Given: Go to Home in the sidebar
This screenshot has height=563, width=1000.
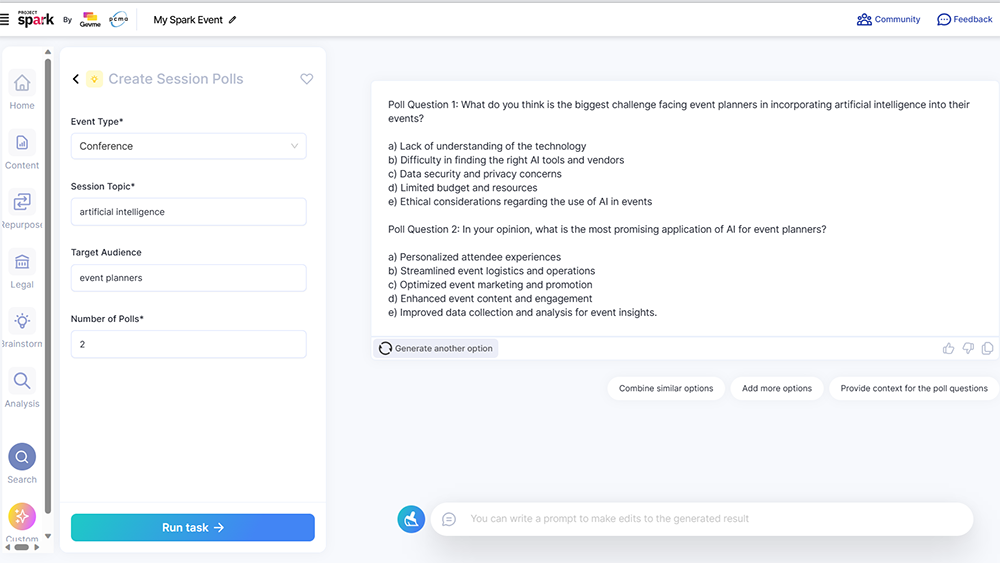Looking at the screenshot, I should 22,83.
